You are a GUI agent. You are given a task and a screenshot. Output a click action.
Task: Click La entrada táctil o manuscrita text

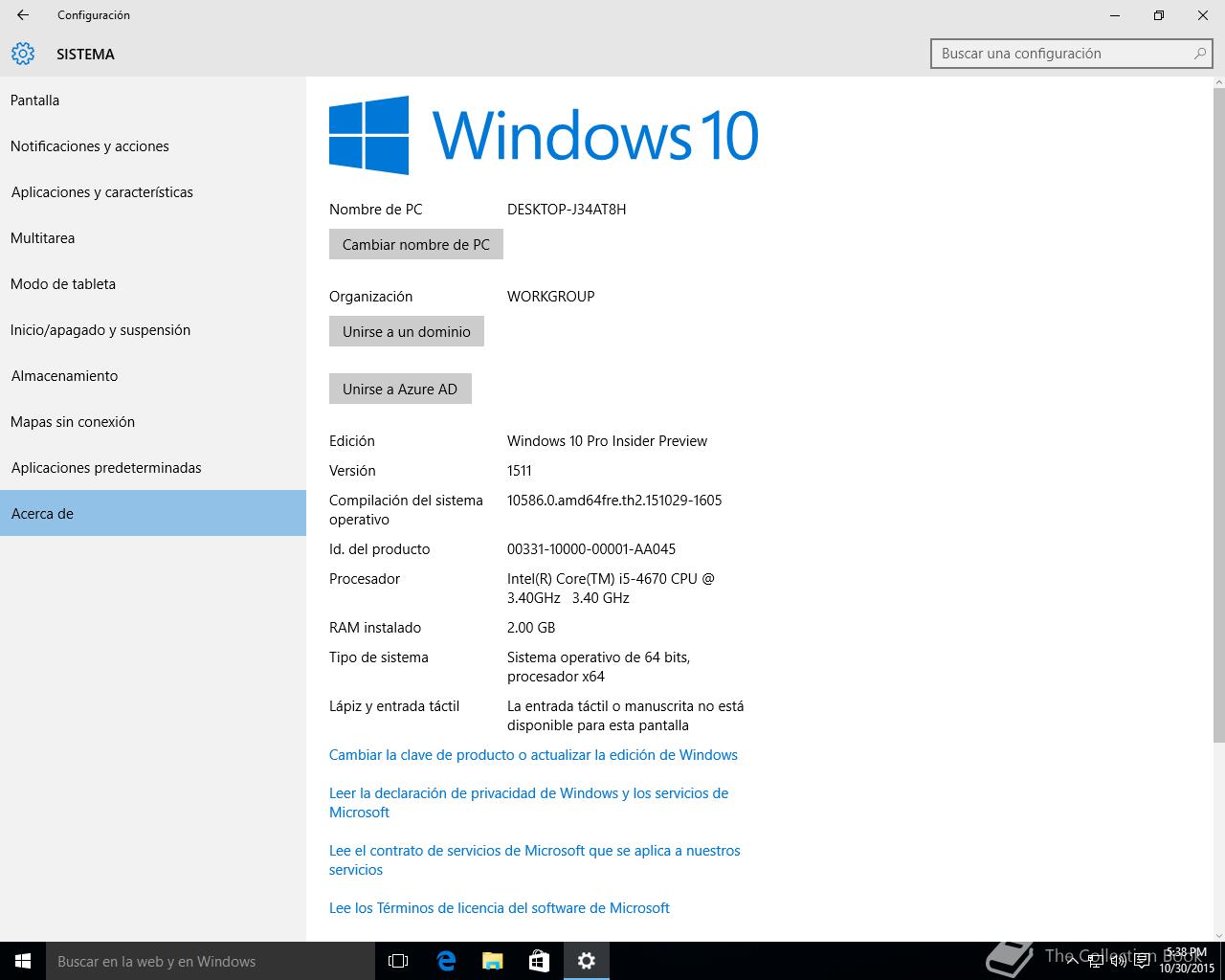click(625, 715)
